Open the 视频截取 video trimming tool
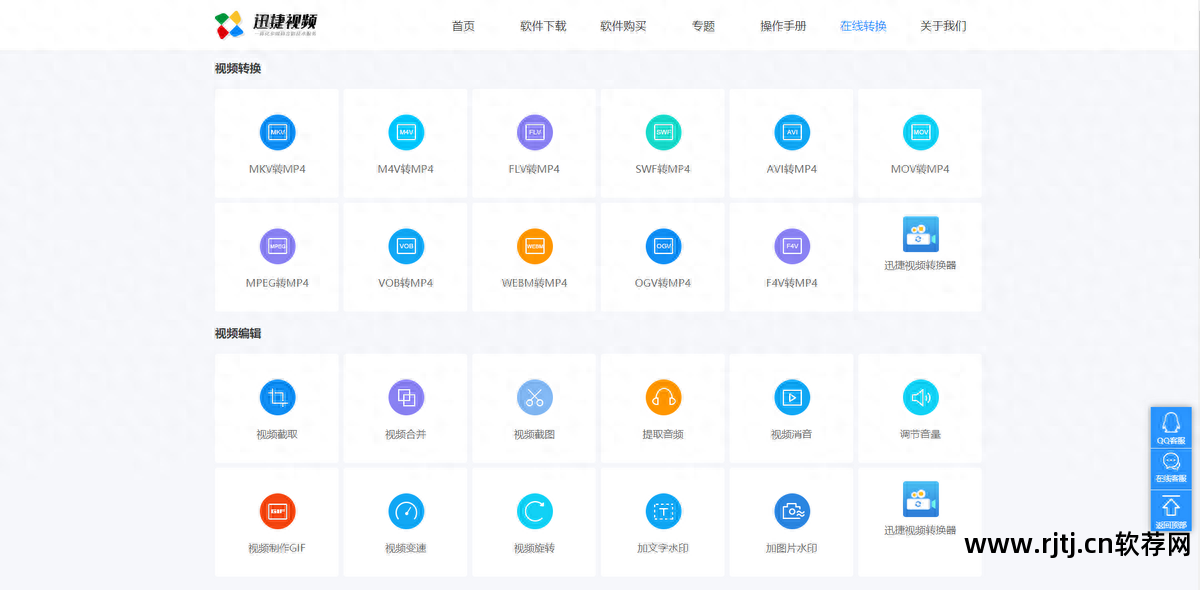 (277, 397)
